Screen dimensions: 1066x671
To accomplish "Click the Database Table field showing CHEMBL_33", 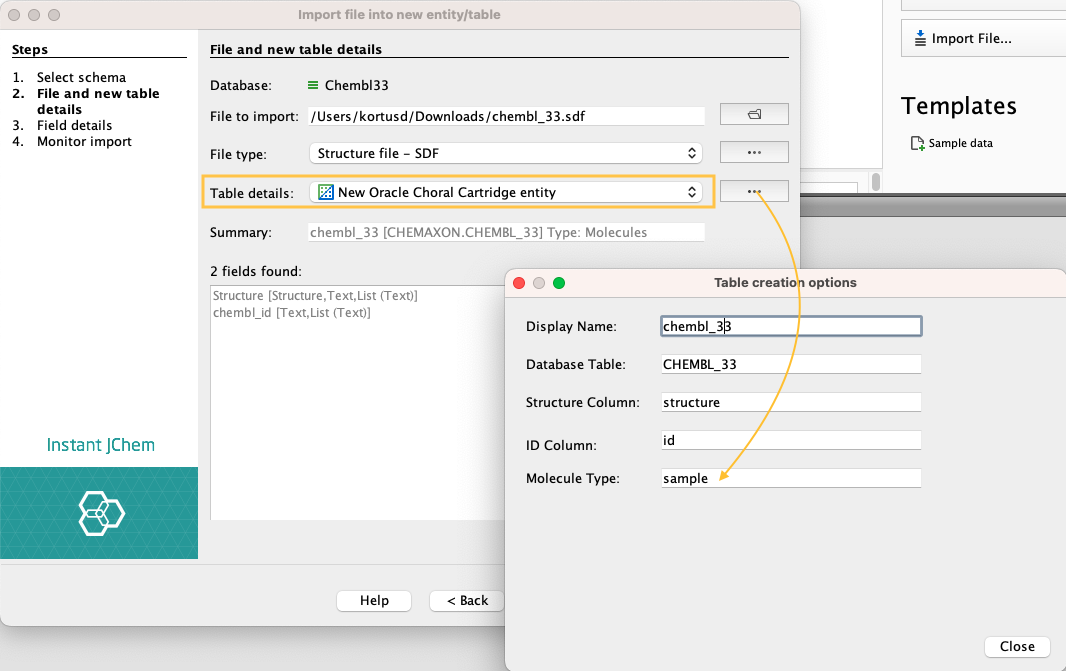I will click(789, 363).
